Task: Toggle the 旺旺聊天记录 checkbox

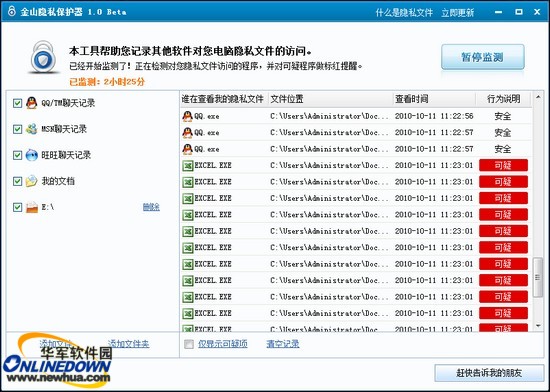Action: 18,155
